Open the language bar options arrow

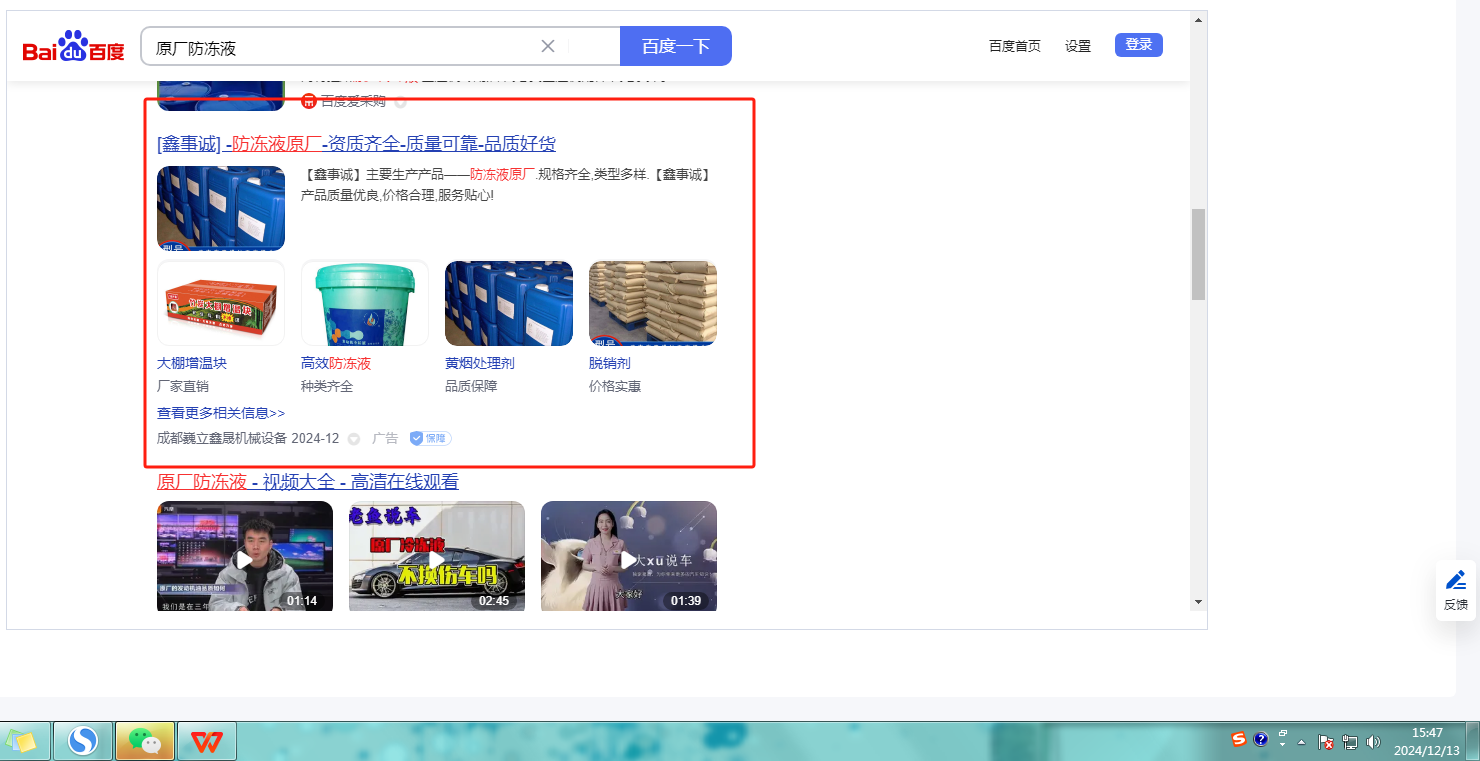pos(1283,746)
